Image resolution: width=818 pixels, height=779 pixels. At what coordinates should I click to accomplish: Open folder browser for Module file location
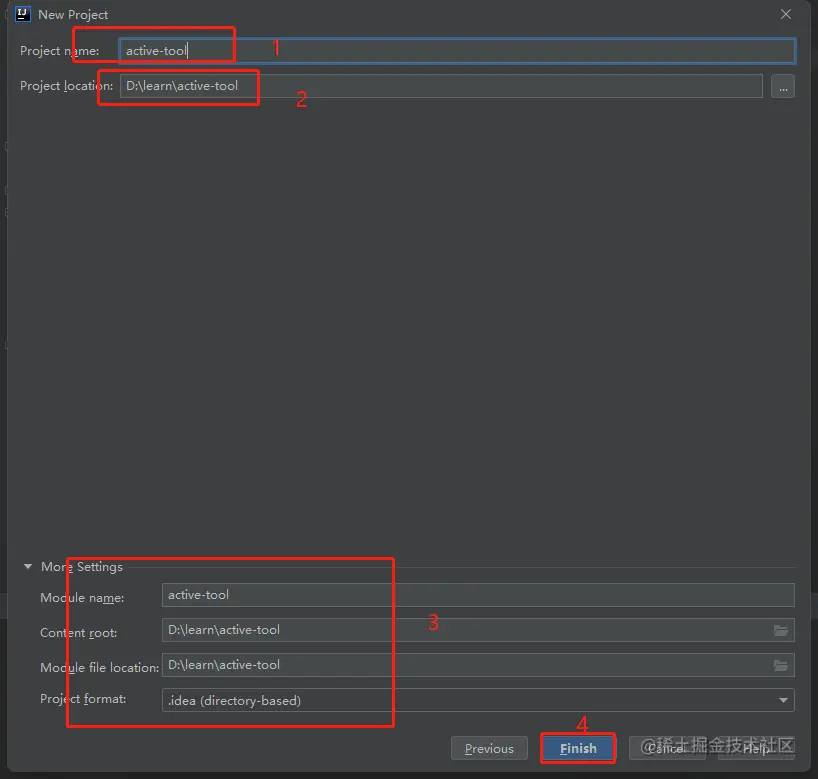click(780, 665)
